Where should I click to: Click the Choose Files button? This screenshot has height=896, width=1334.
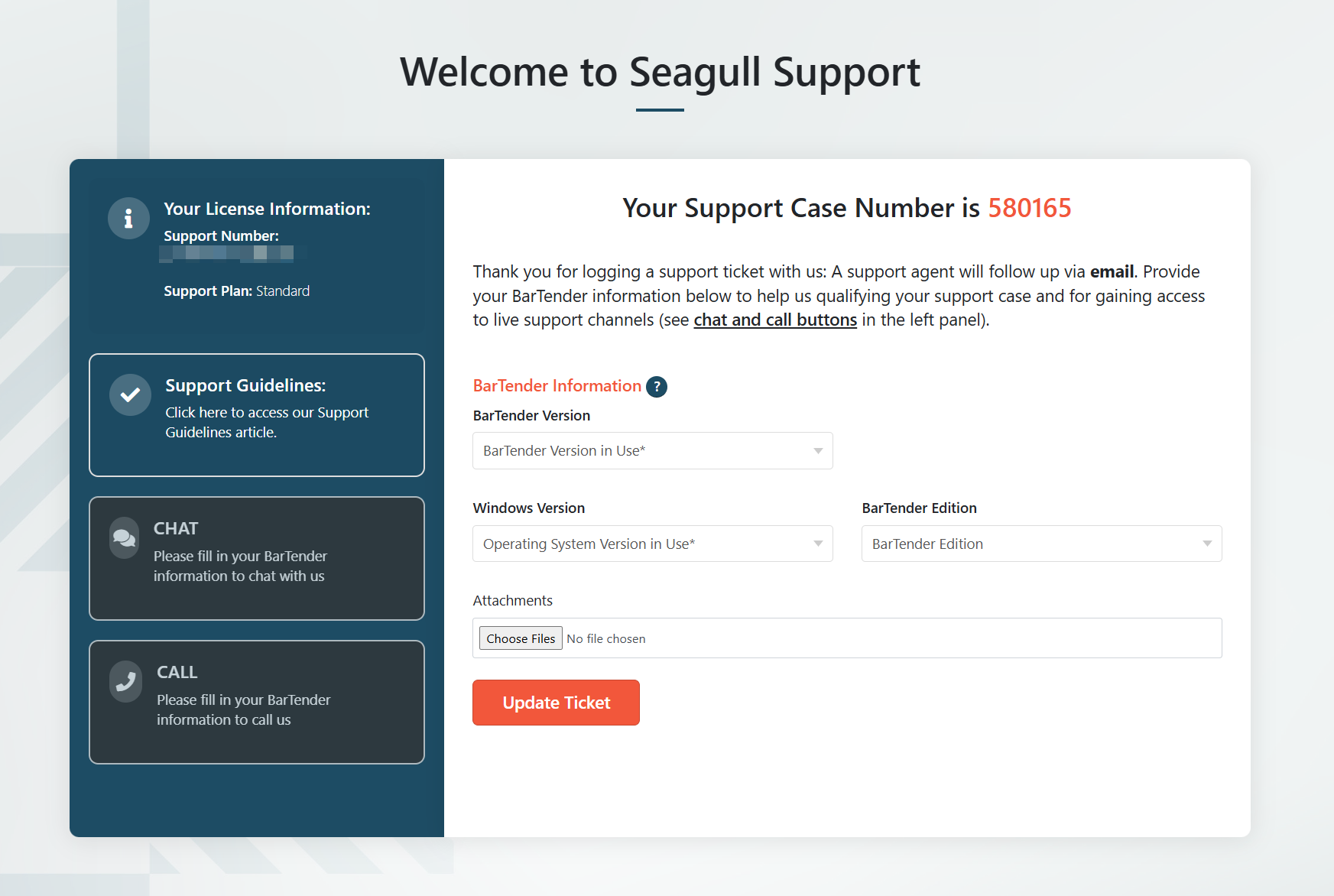click(x=521, y=638)
